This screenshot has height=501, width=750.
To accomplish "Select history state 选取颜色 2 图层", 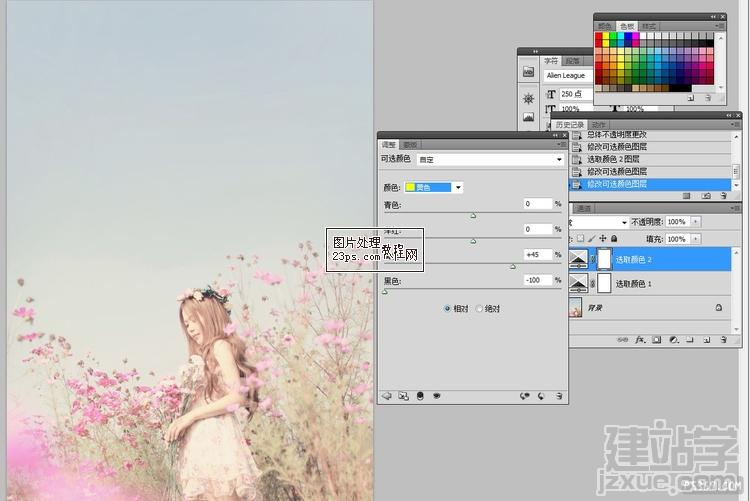I will coord(651,159).
